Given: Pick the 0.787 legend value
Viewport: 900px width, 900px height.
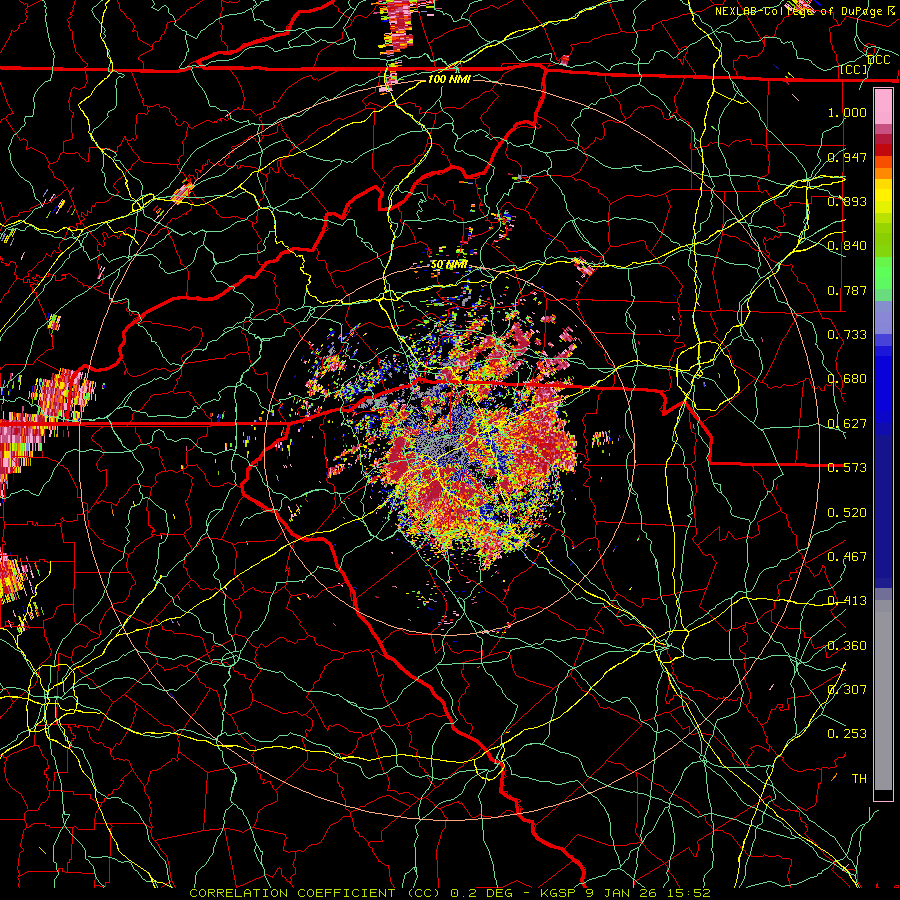Looking at the screenshot, I should [847, 290].
